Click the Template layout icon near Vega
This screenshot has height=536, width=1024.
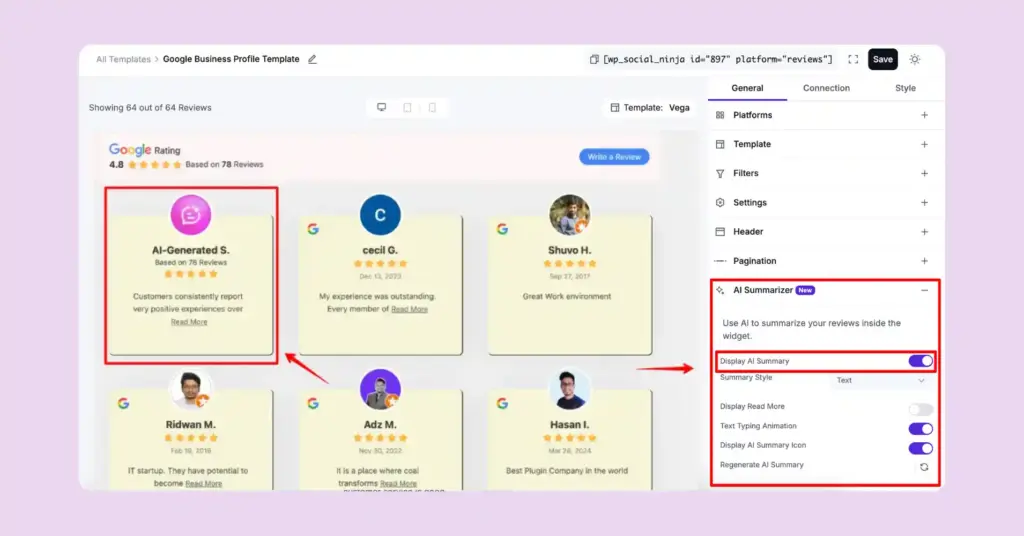(x=615, y=108)
